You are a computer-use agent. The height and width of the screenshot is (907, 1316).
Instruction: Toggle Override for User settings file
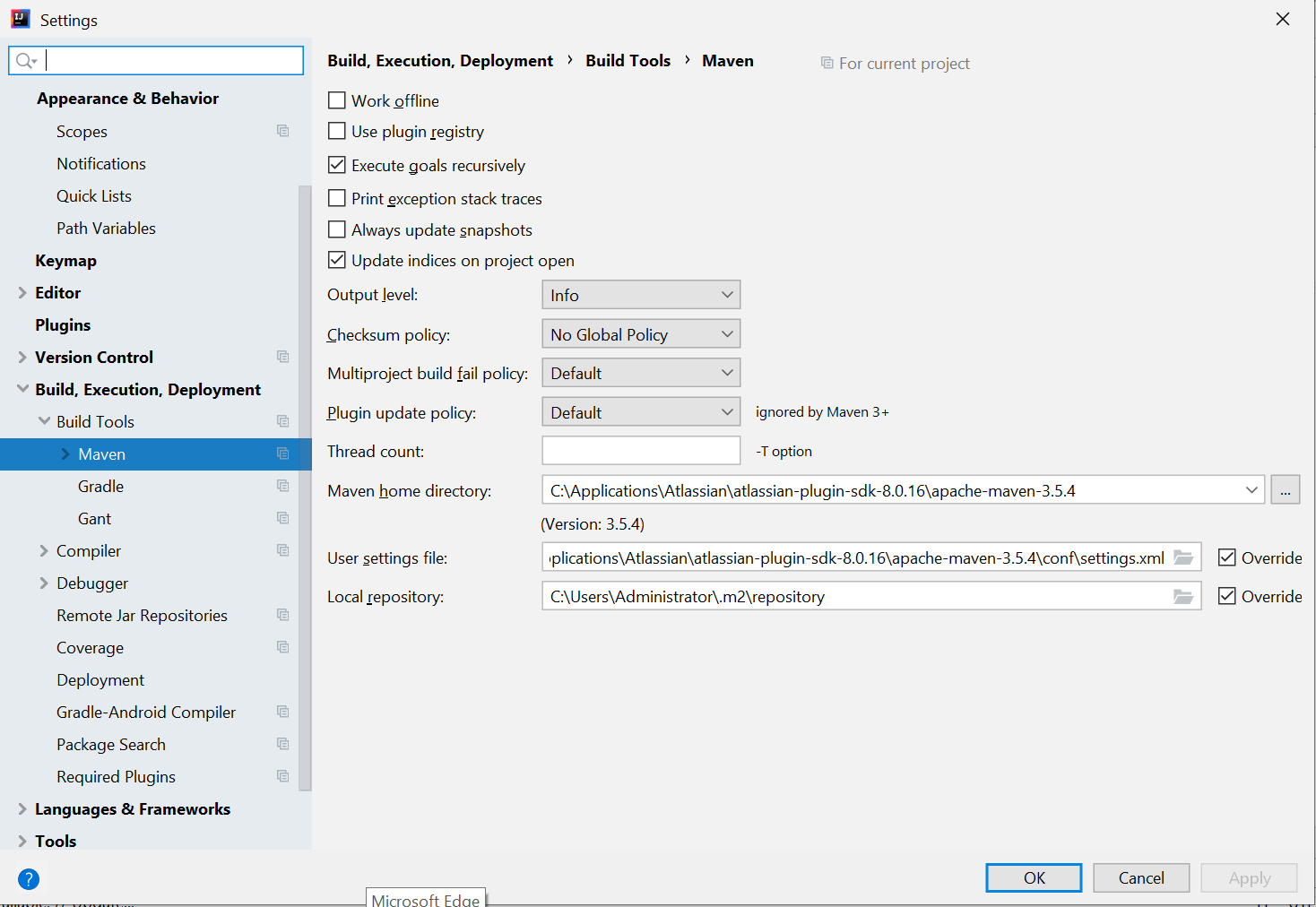(1227, 557)
